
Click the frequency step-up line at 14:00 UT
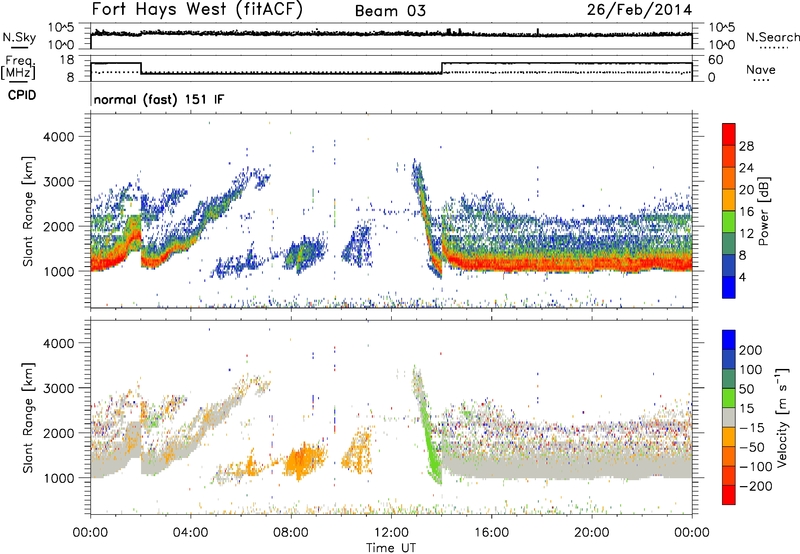(x=442, y=68)
